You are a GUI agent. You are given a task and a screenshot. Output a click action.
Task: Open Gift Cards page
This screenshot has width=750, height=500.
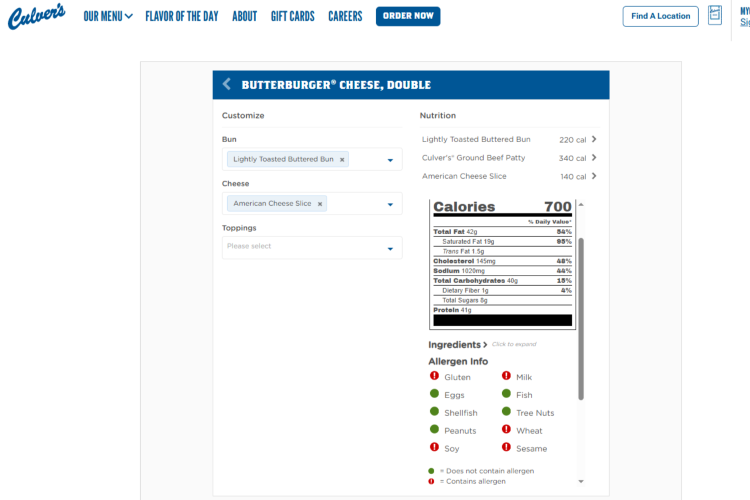point(293,16)
